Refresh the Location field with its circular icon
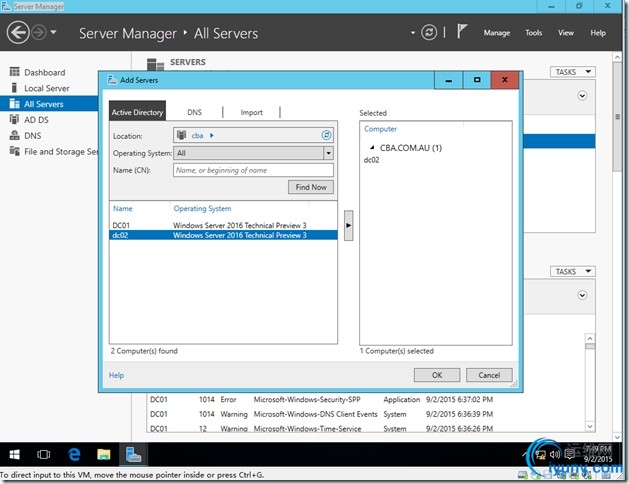The height and width of the screenshot is (484, 629). click(327, 135)
